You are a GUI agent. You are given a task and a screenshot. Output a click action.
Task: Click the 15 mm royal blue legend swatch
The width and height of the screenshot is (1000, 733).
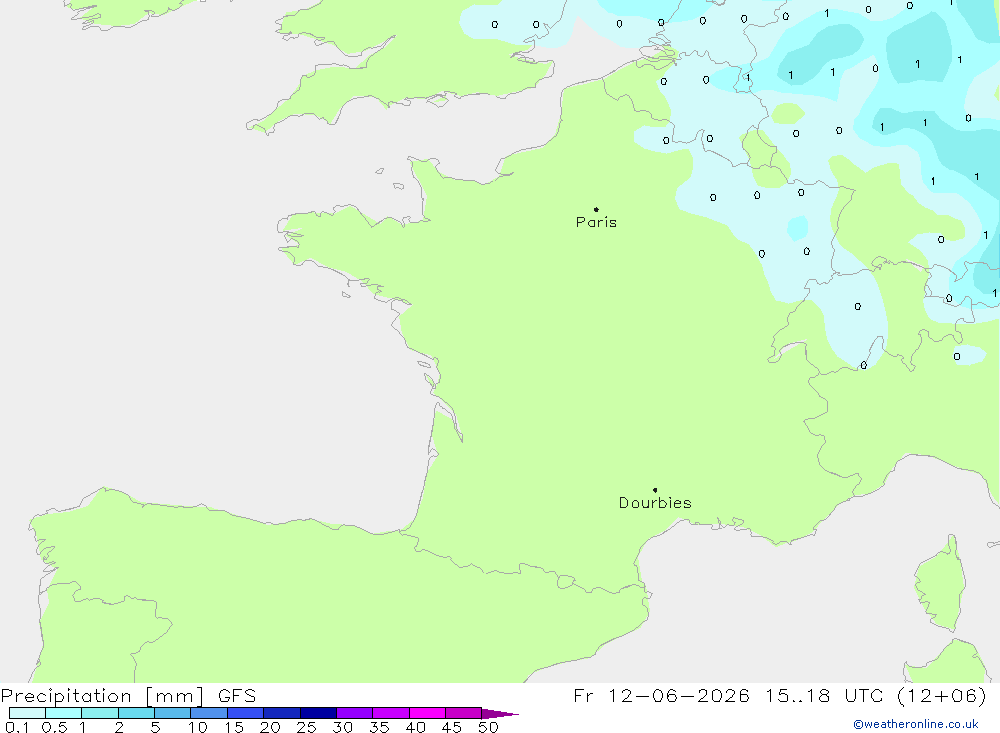click(246, 713)
